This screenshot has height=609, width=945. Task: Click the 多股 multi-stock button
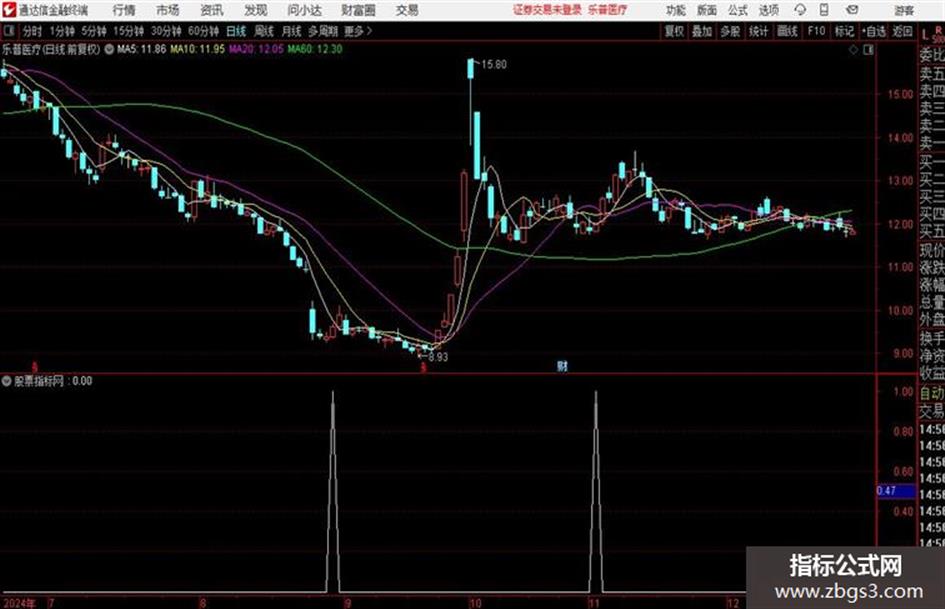point(730,31)
